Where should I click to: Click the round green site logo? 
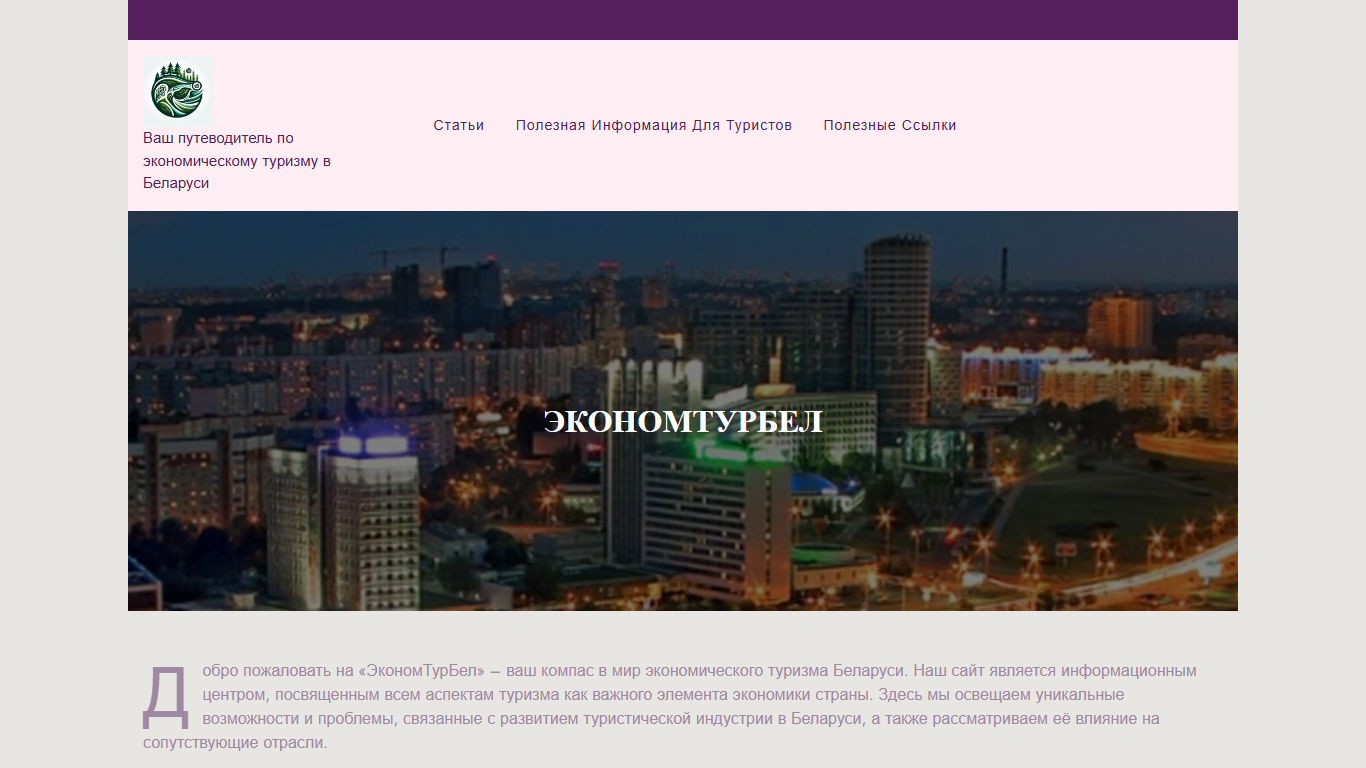pos(178,91)
